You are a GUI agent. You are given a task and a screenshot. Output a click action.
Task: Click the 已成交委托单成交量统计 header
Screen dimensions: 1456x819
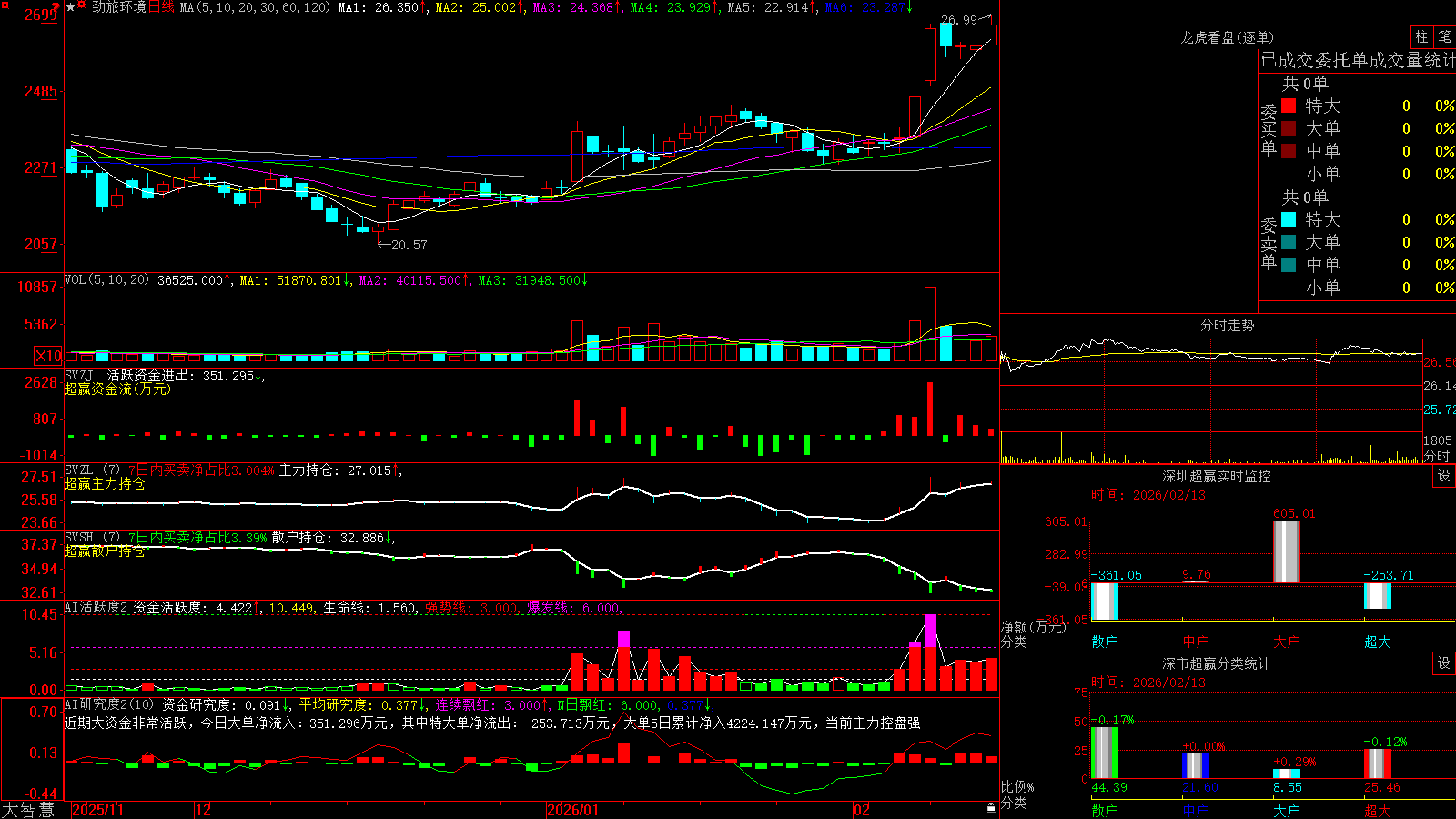(1358, 60)
